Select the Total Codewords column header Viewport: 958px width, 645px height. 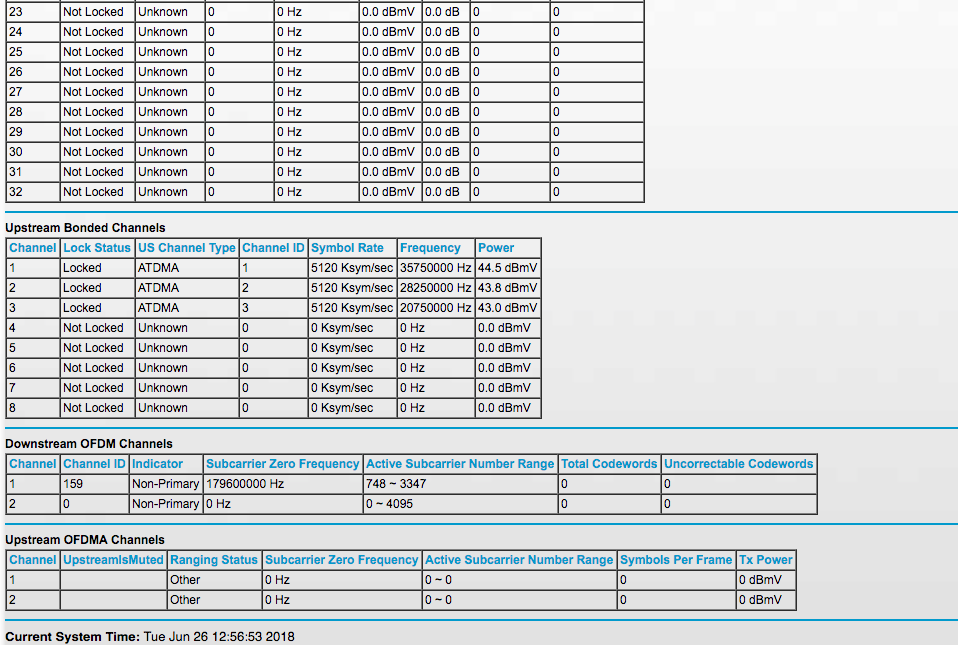click(x=609, y=464)
